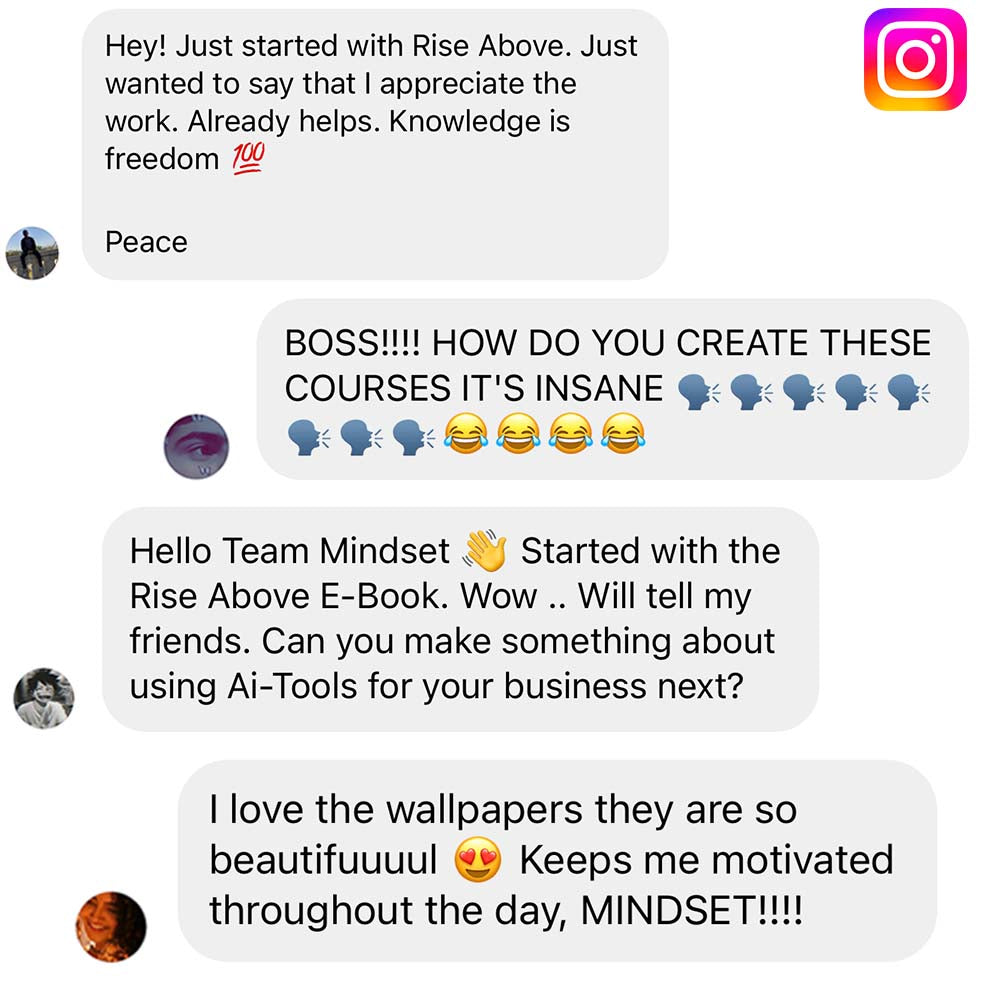
Task: Select the 'Knowledge is freedom' message bubble
Action: tap(375, 144)
